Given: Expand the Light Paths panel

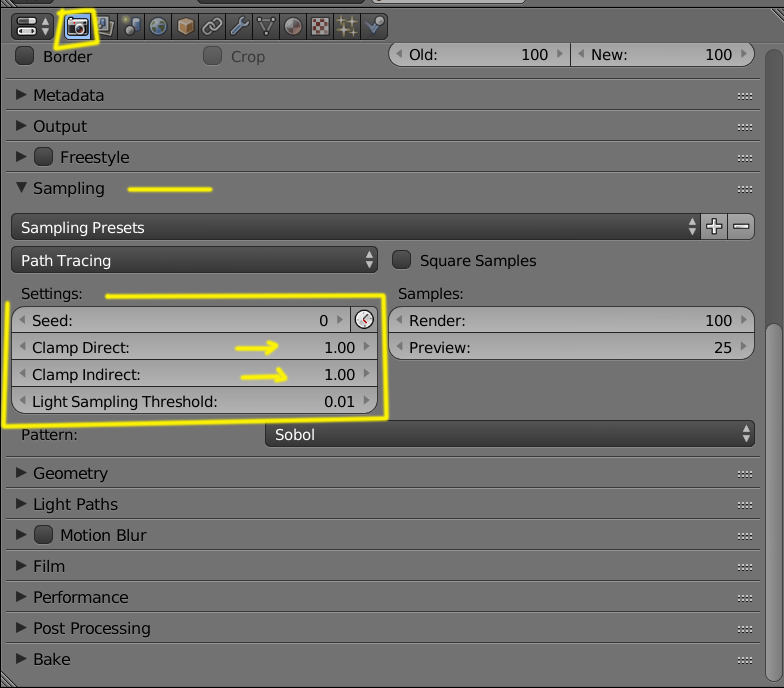Looking at the screenshot, I should pyautogui.click(x=20, y=504).
